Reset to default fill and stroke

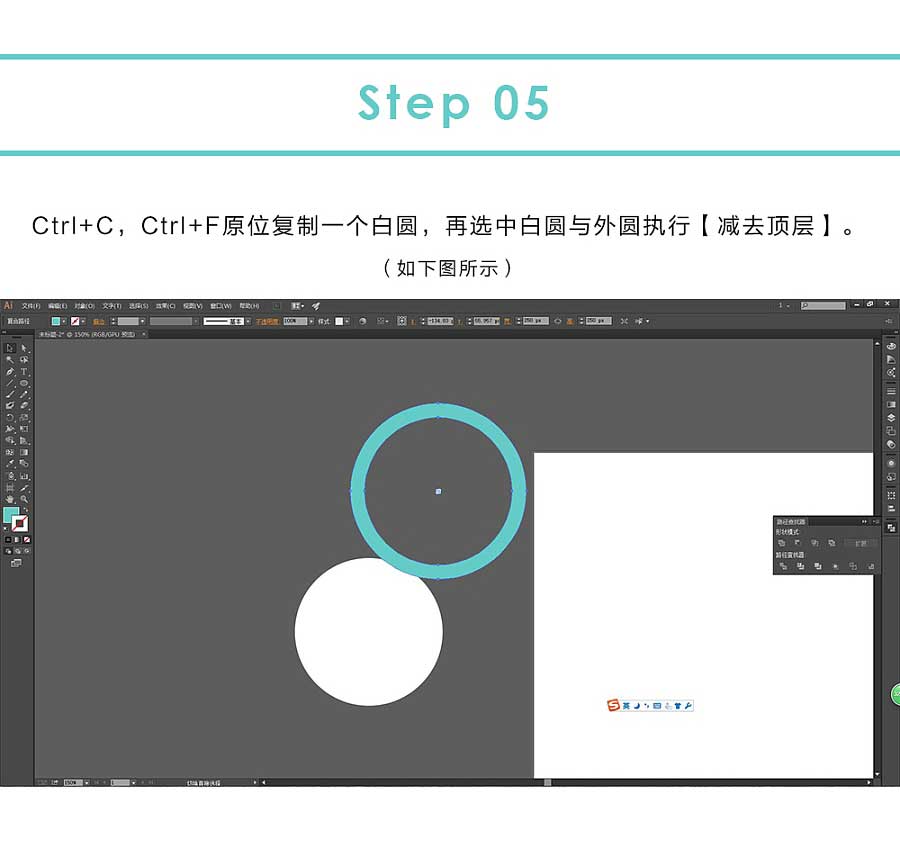pyautogui.click(x=6, y=529)
